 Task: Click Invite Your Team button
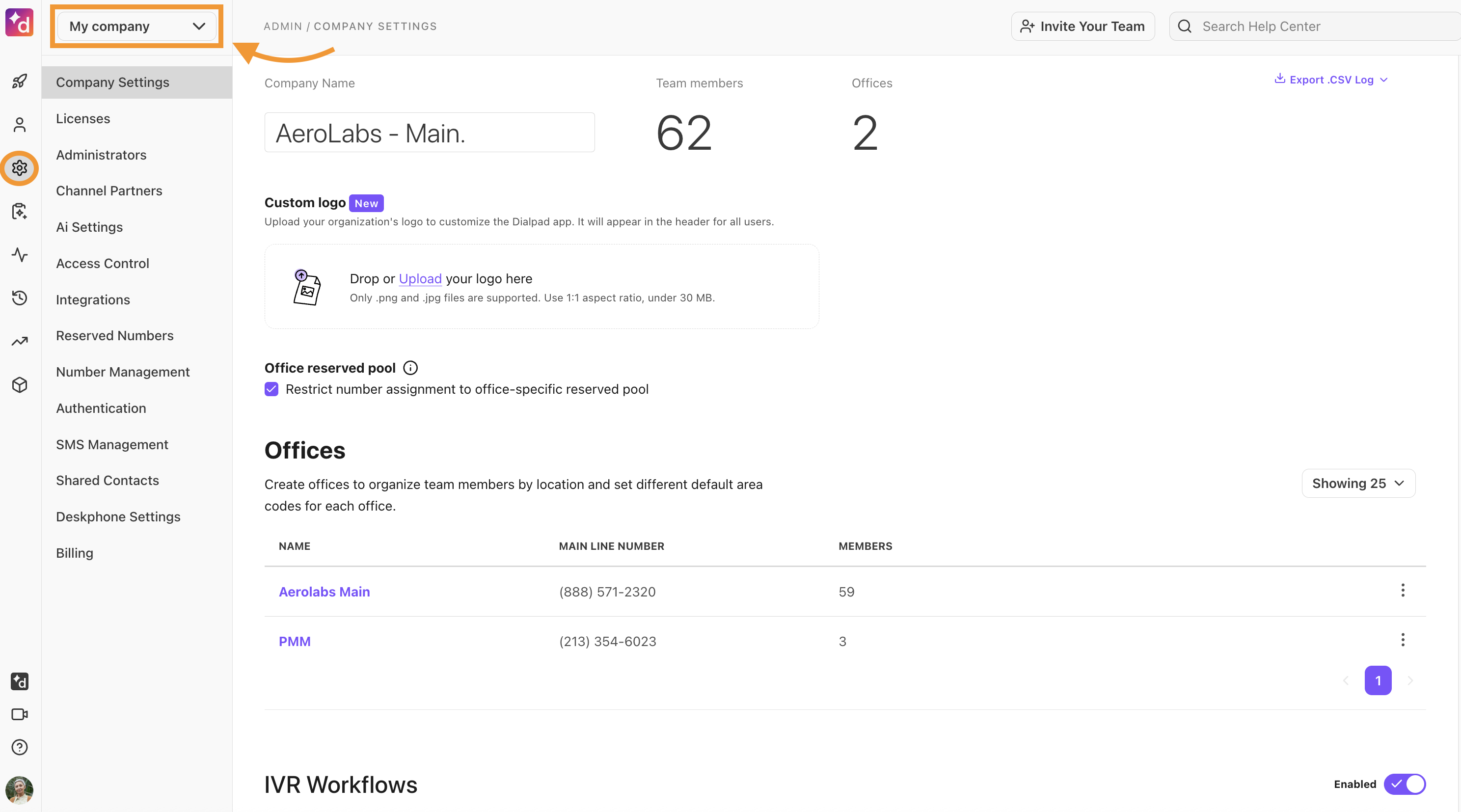(1082, 26)
